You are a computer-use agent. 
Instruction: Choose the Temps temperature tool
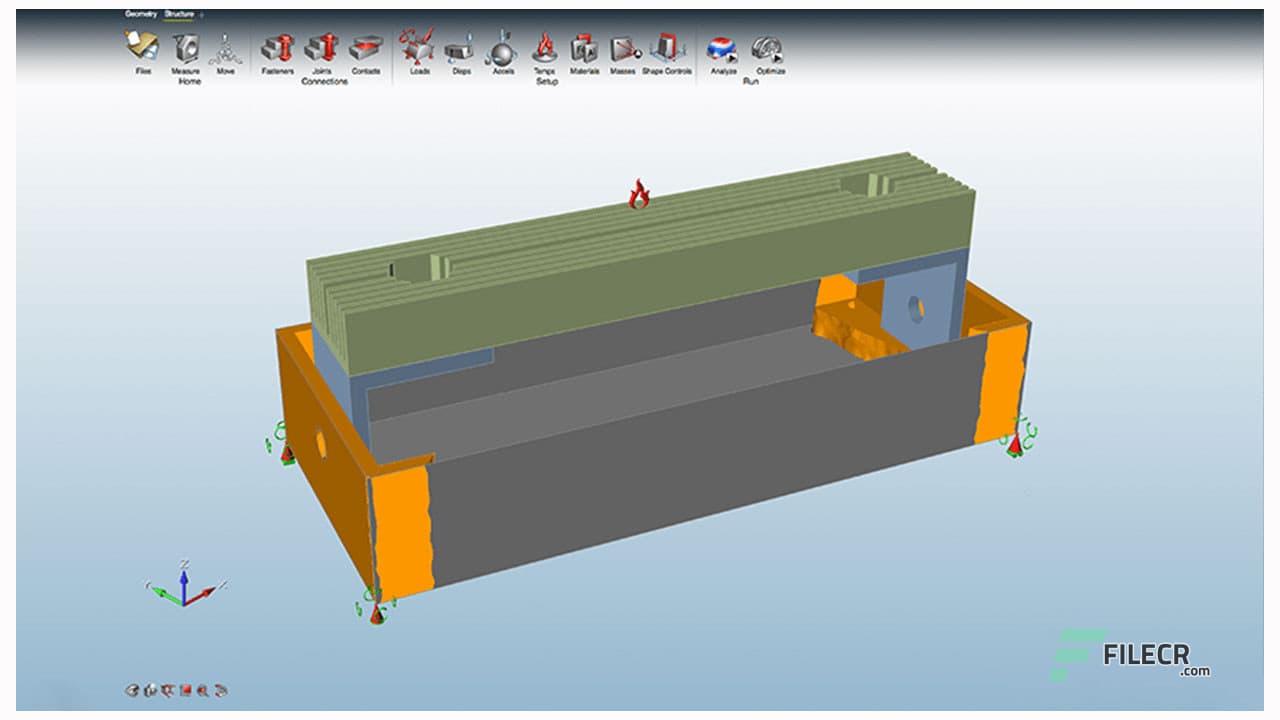pyautogui.click(x=545, y=48)
